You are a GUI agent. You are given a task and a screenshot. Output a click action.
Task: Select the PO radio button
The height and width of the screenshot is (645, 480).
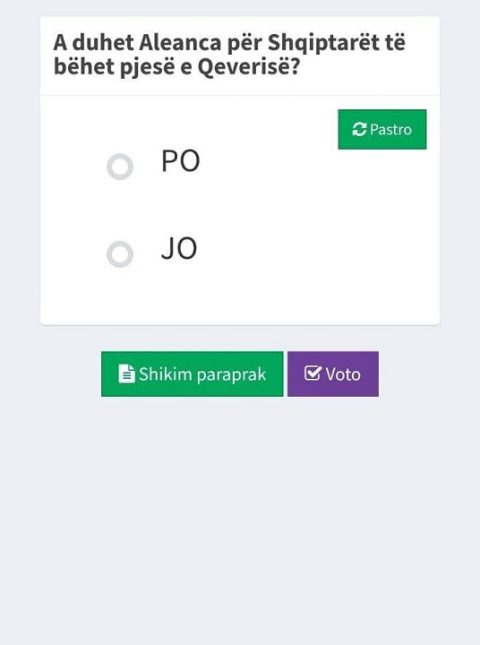click(x=120, y=167)
